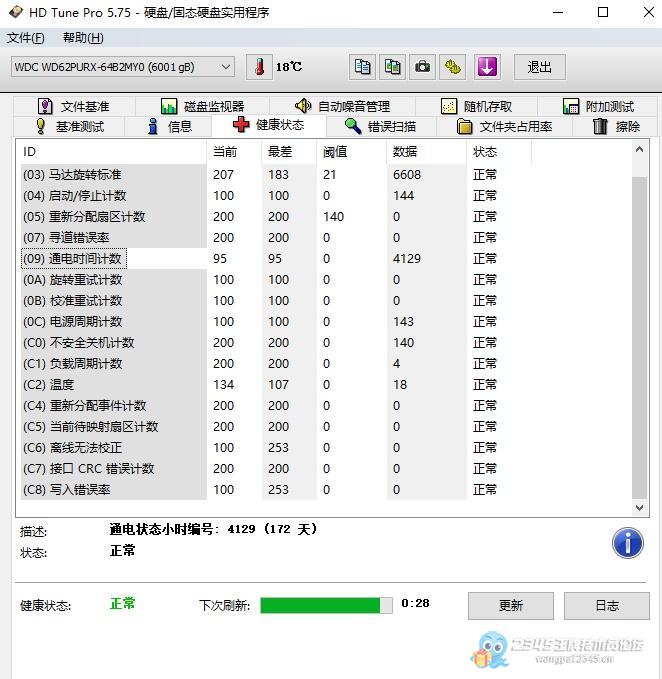Open options via the tools icon
662x679 pixels.
pyautogui.click(x=454, y=67)
